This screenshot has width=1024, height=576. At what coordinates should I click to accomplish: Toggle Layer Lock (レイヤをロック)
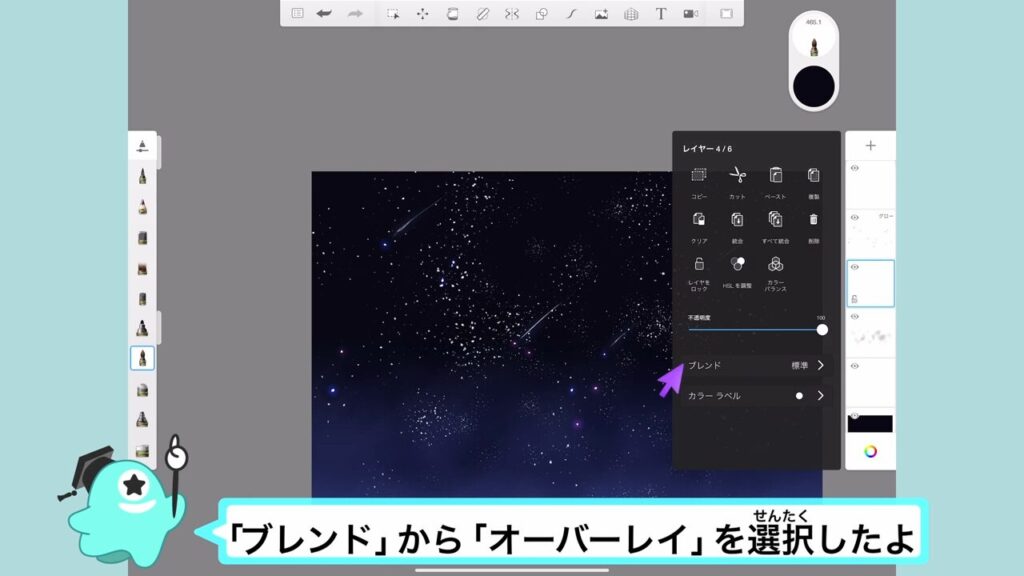pos(699,265)
